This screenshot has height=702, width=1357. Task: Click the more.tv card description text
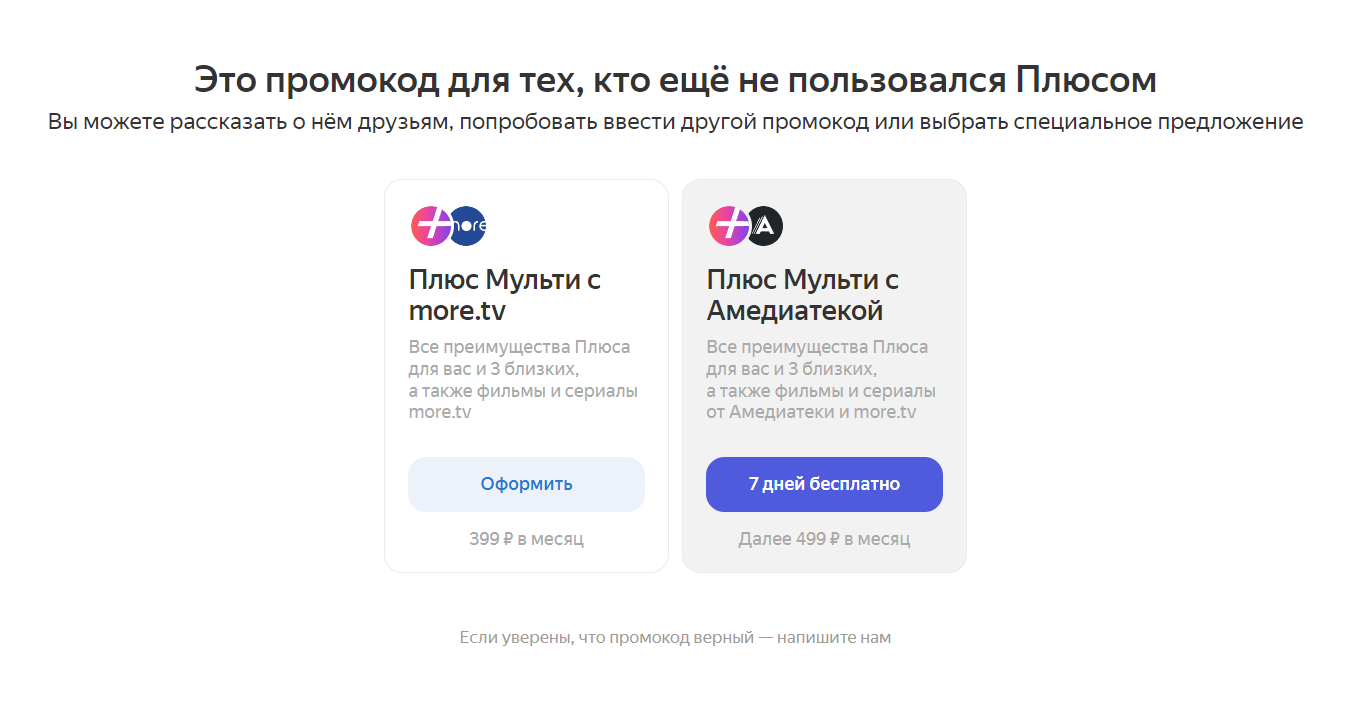[523, 380]
